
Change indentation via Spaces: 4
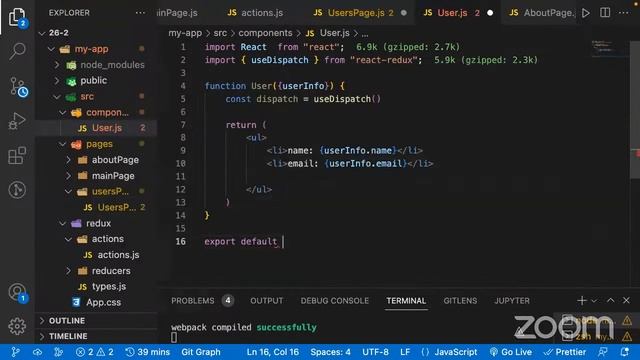(330, 352)
